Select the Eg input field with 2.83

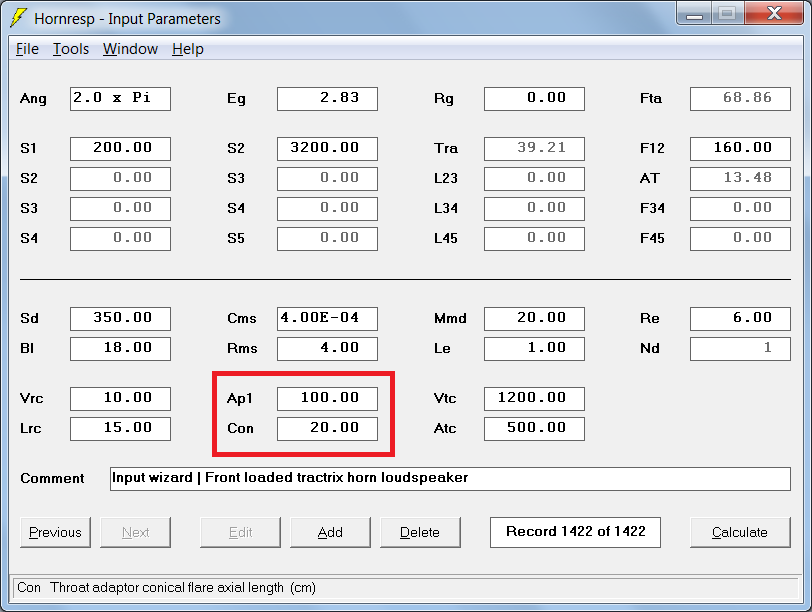point(327,99)
